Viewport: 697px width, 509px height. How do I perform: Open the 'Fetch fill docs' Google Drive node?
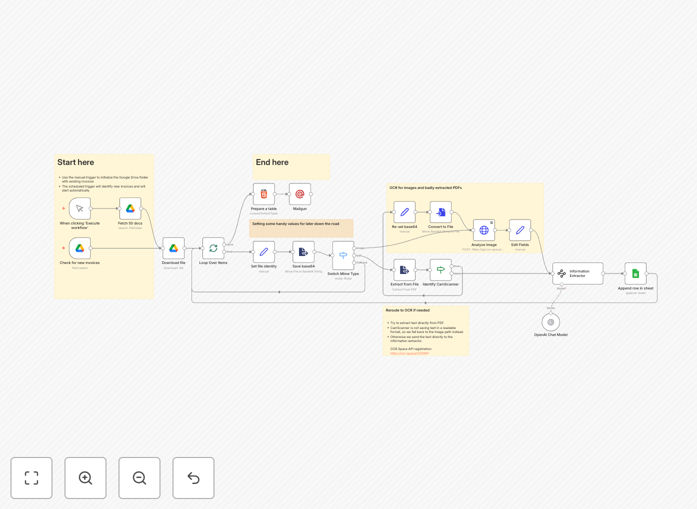tap(130, 208)
